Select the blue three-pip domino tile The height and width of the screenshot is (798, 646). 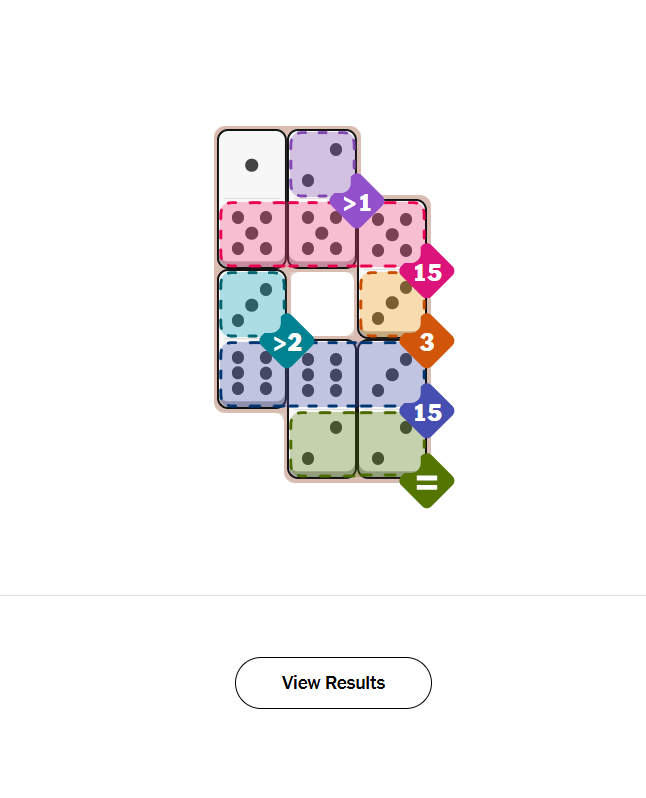tap(390, 373)
